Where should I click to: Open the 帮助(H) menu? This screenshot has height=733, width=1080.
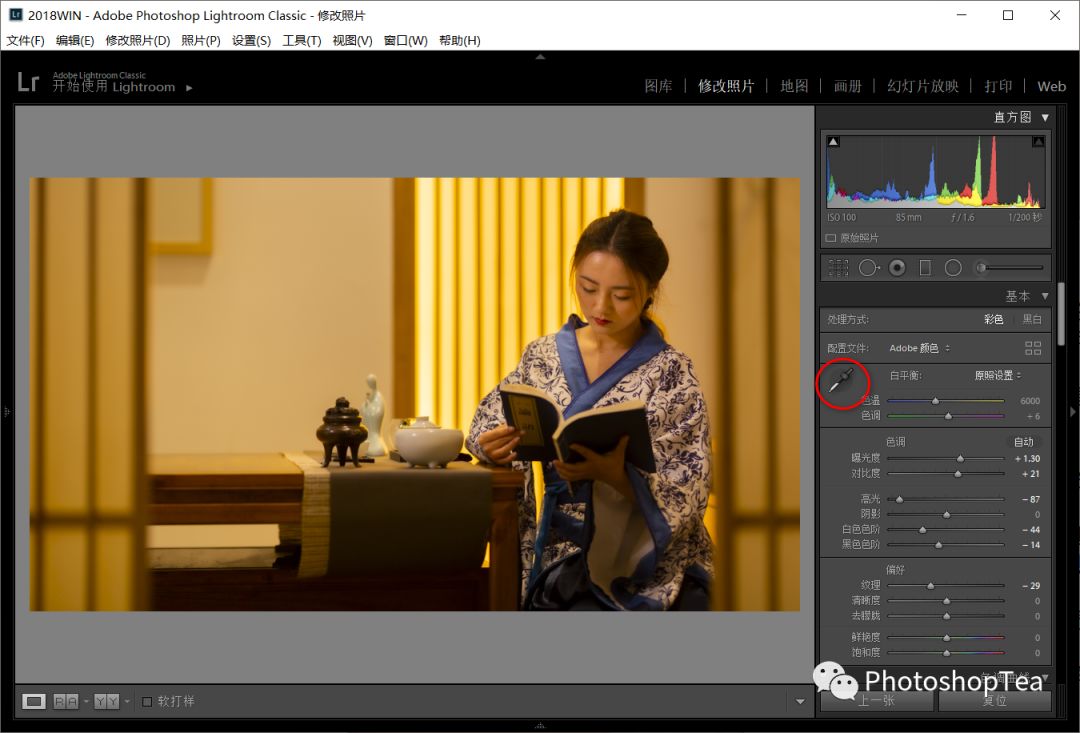point(459,41)
